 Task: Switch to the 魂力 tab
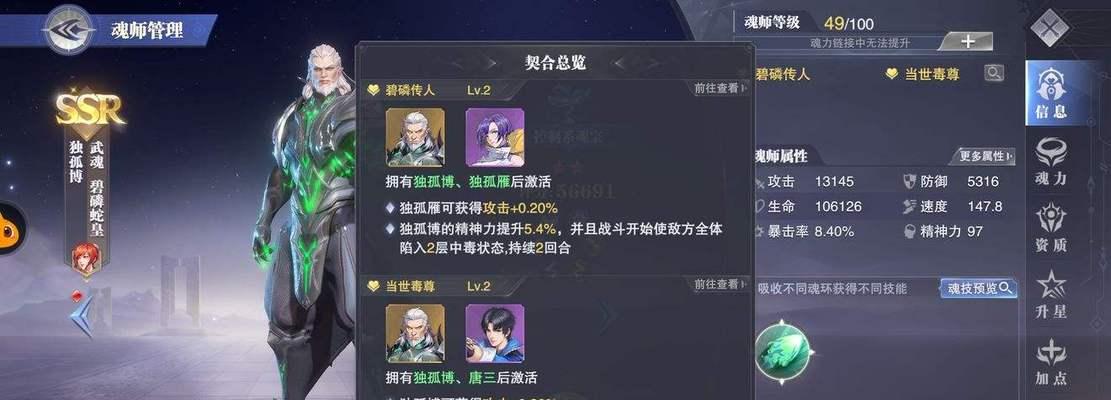coord(1051,162)
